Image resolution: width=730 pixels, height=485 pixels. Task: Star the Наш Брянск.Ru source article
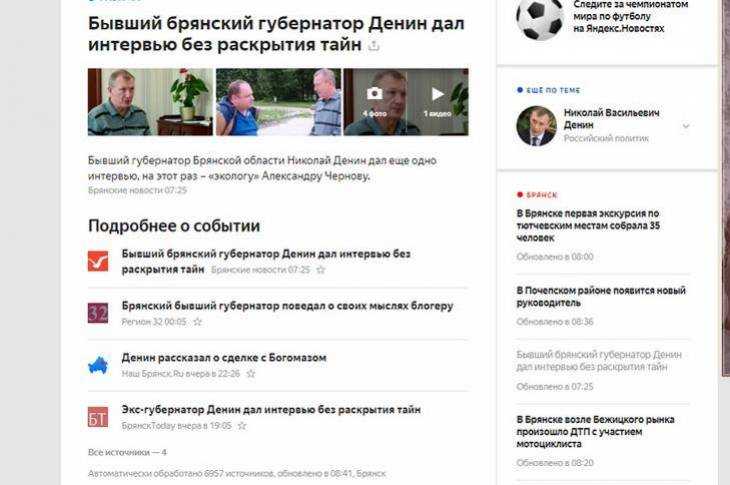point(251,374)
